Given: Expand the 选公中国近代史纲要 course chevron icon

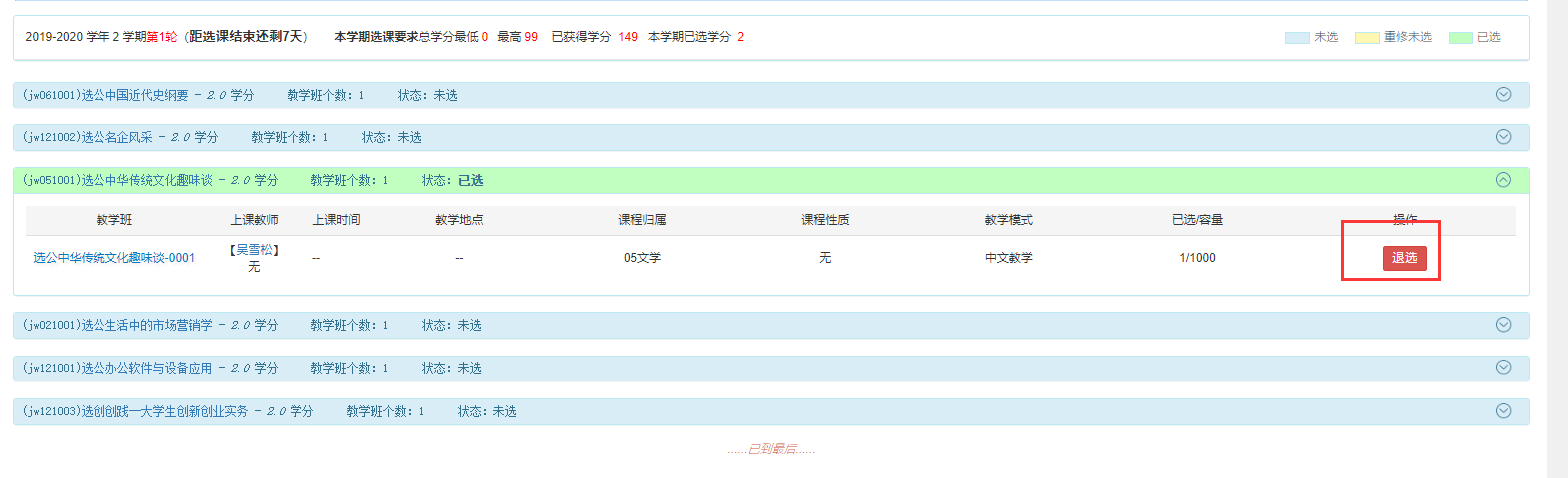Looking at the screenshot, I should [1503, 94].
